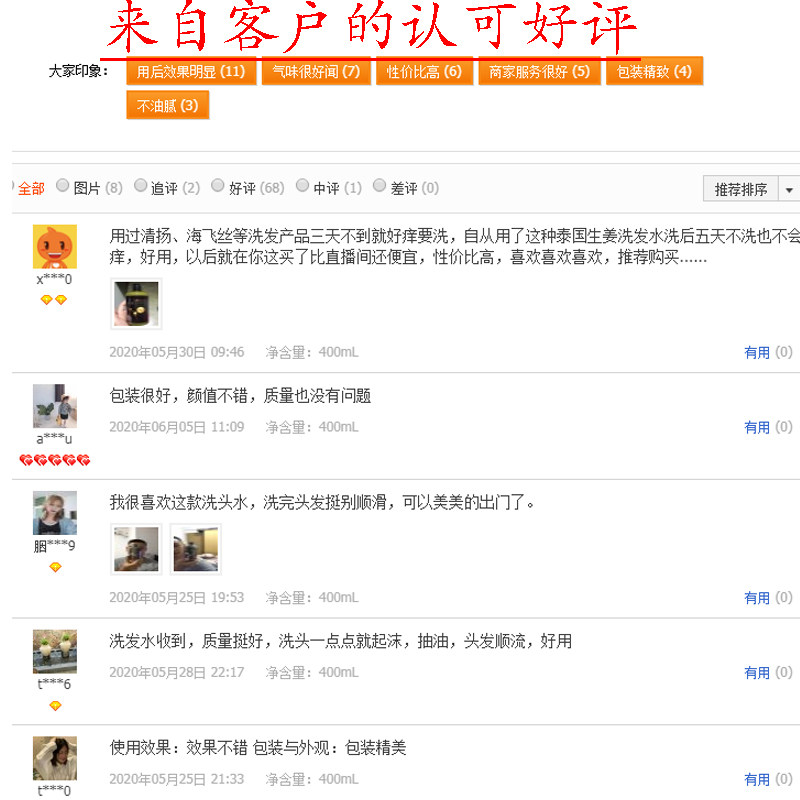Open 胭***9 reviewer avatar

click(55, 513)
